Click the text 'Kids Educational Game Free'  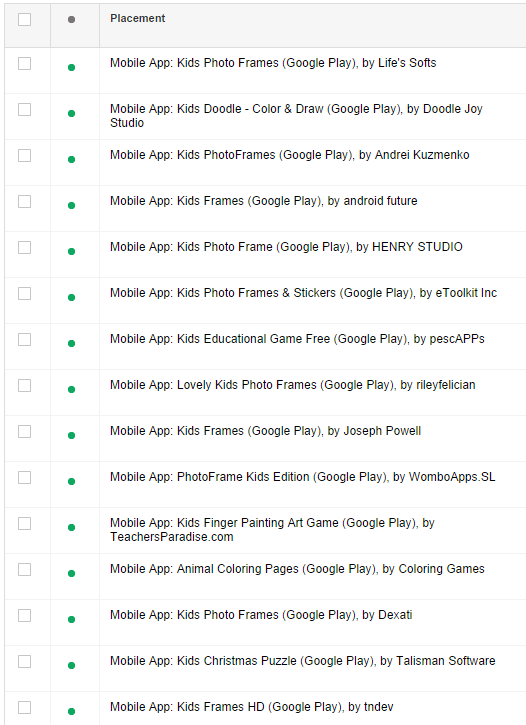click(253, 339)
